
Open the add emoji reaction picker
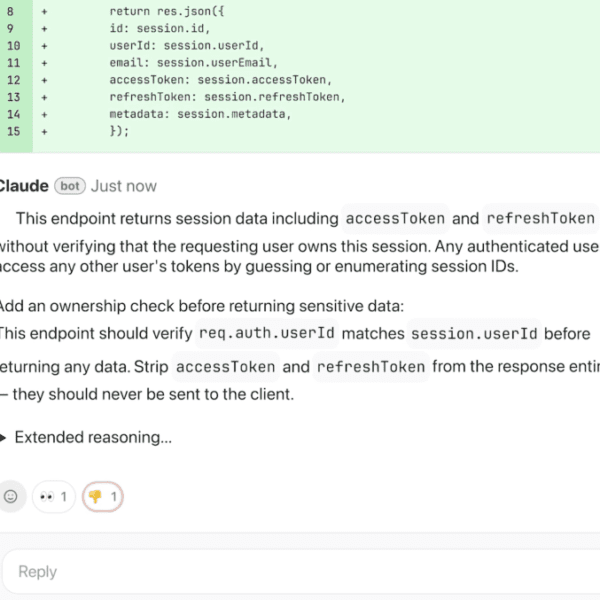(x=11, y=496)
